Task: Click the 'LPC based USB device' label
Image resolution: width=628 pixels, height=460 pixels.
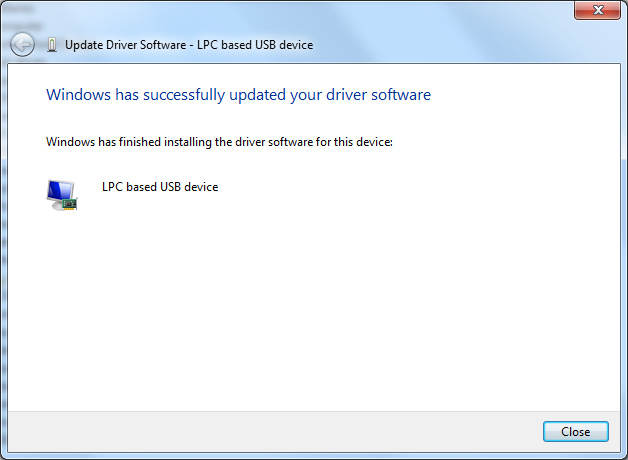Action: [160, 187]
